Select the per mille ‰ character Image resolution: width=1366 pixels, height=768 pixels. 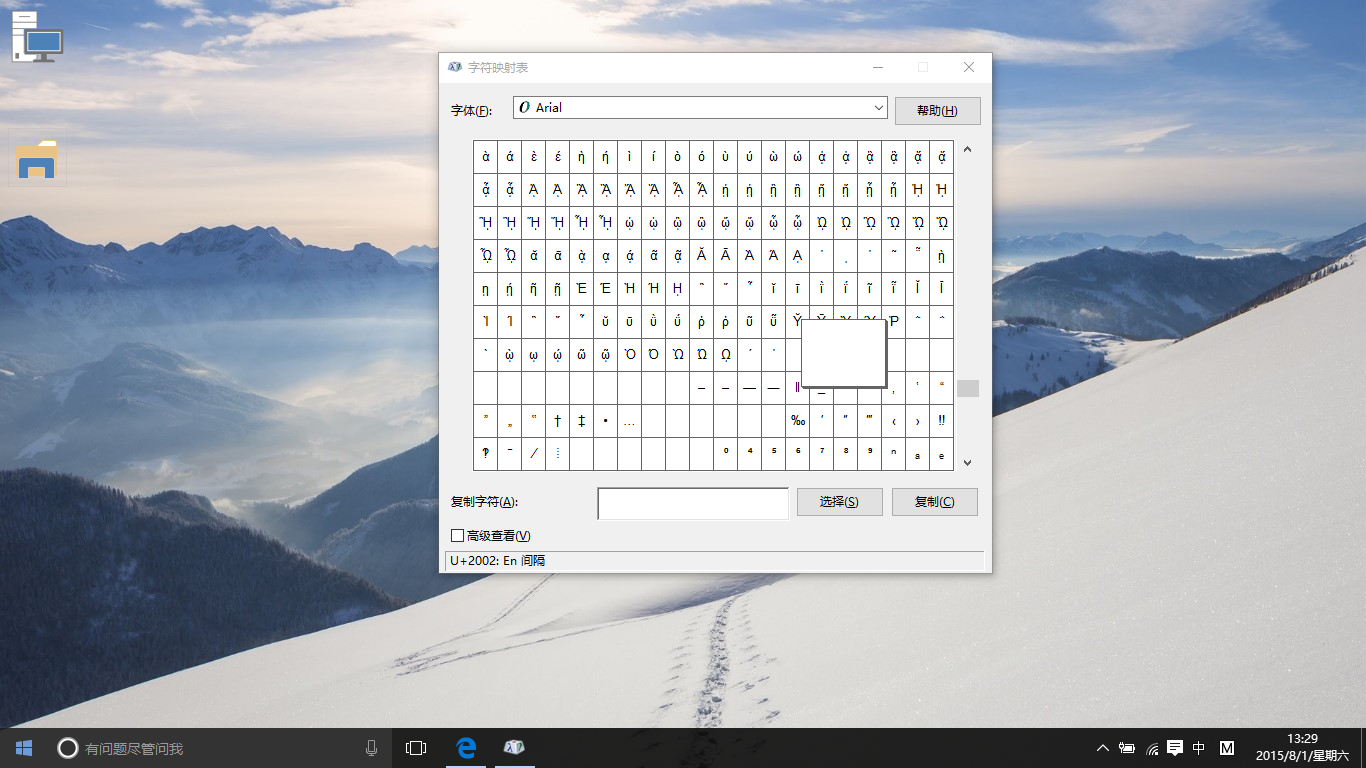798,421
